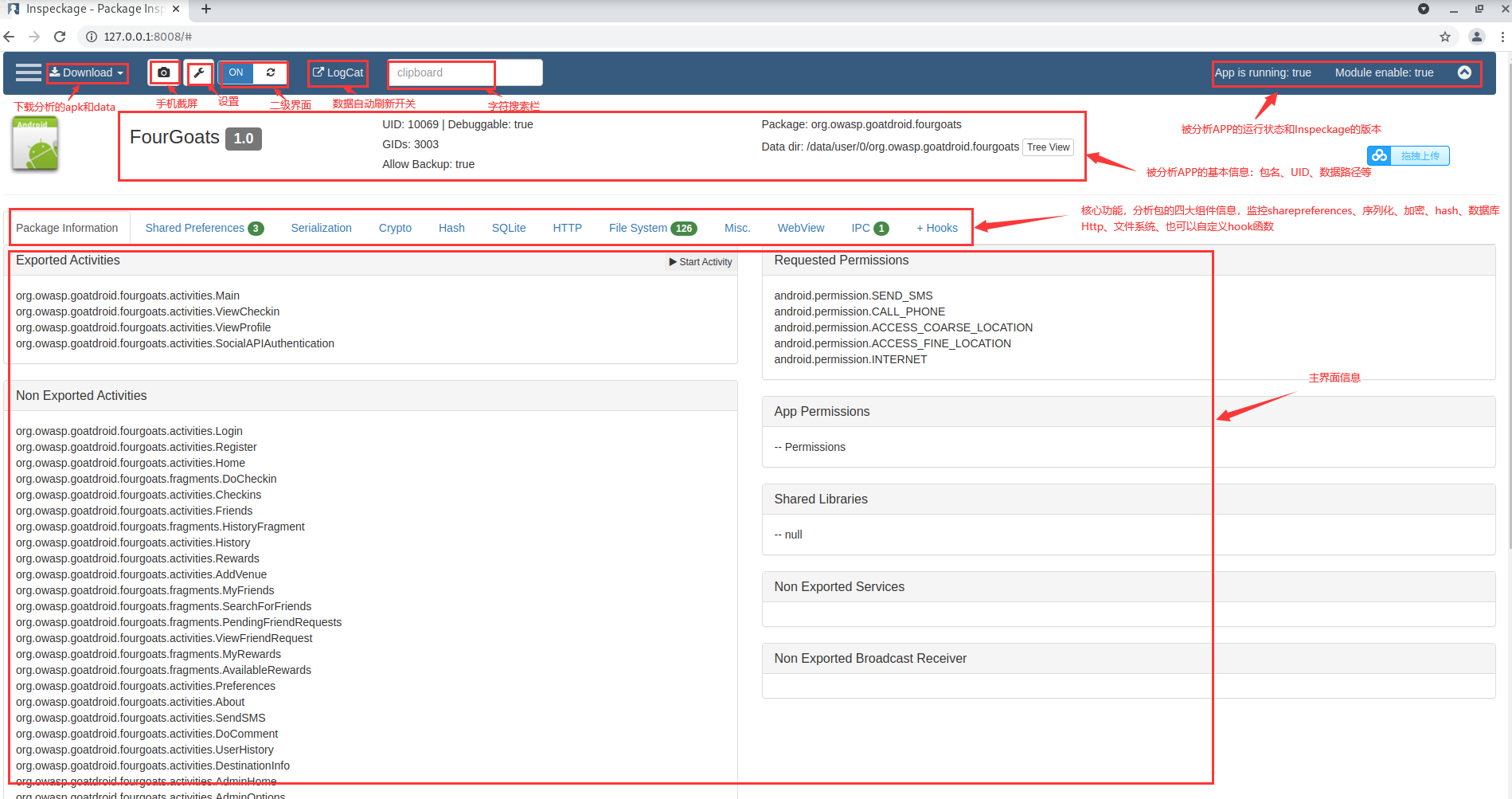The height and width of the screenshot is (799, 1512).
Task: Select activities.Register entry
Action: 136,447
